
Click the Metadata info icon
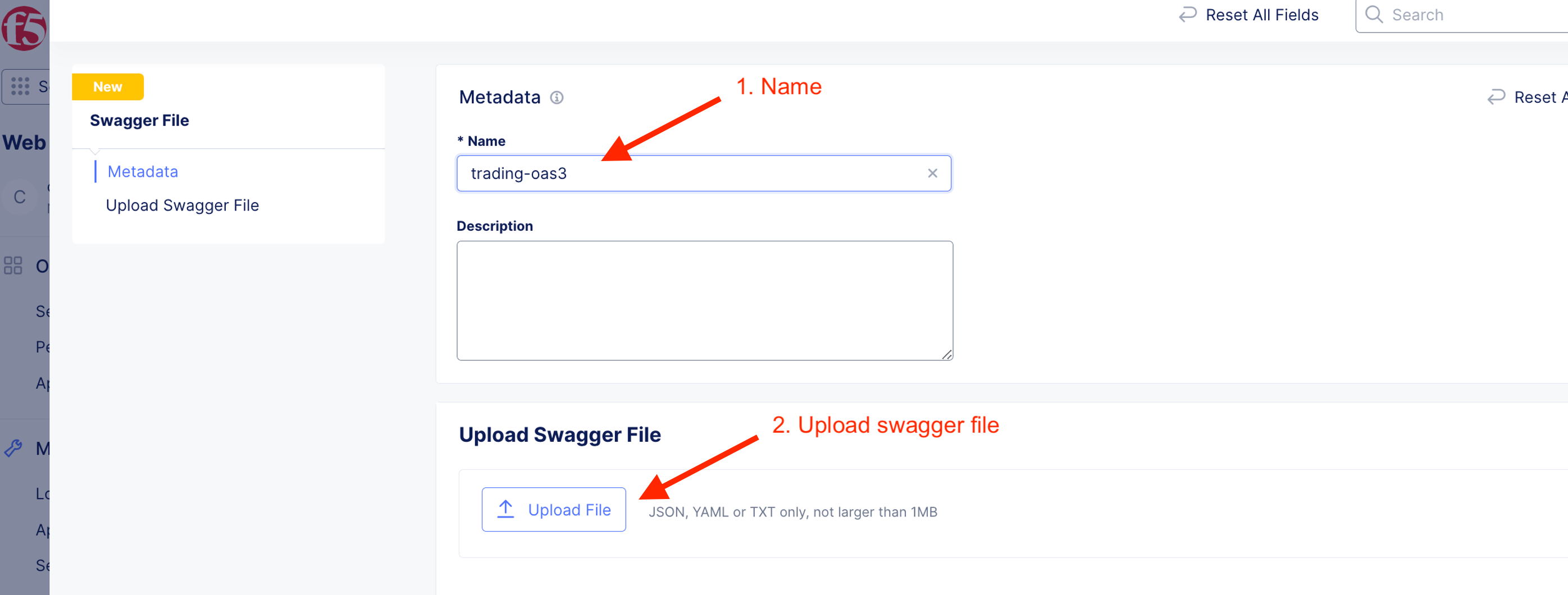pos(557,97)
